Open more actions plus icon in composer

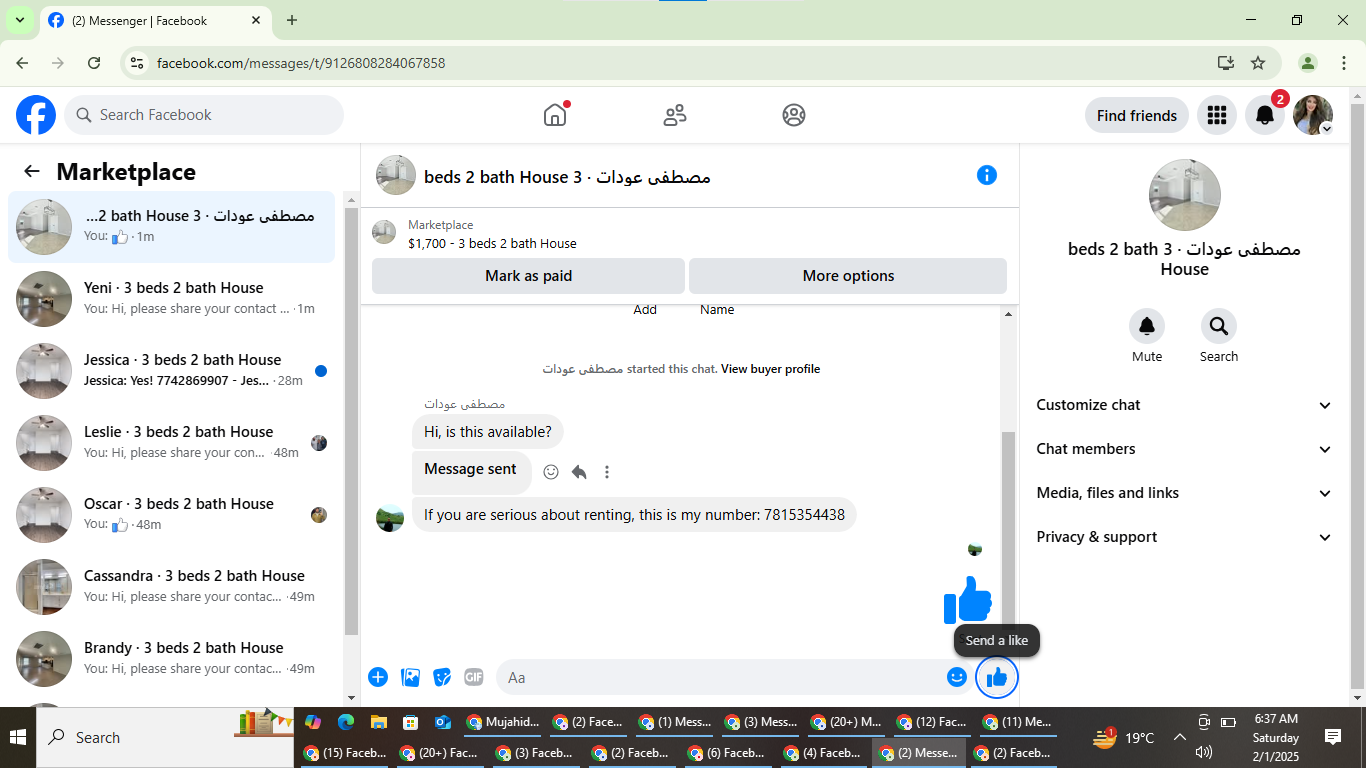[378, 677]
